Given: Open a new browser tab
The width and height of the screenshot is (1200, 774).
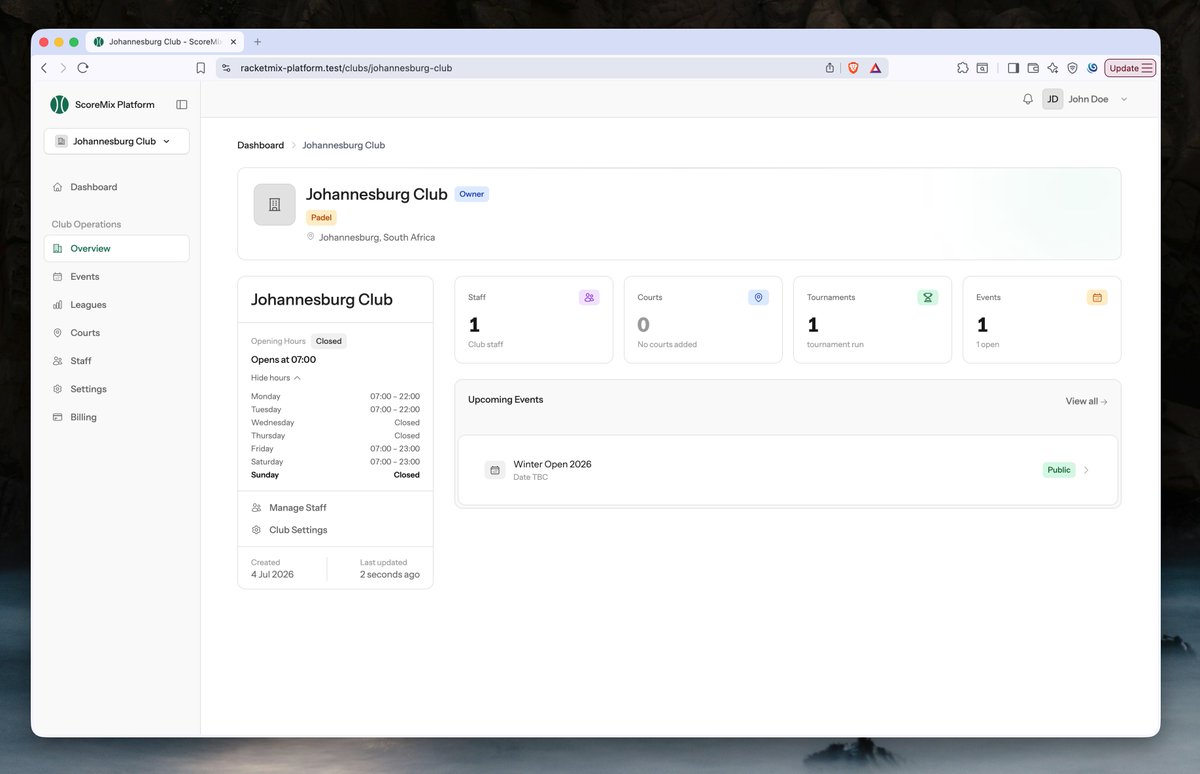Looking at the screenshot, I should (257, 42).
